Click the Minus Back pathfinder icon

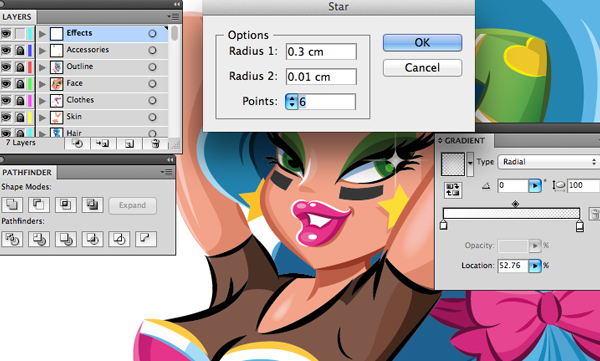tap(146, 239)
